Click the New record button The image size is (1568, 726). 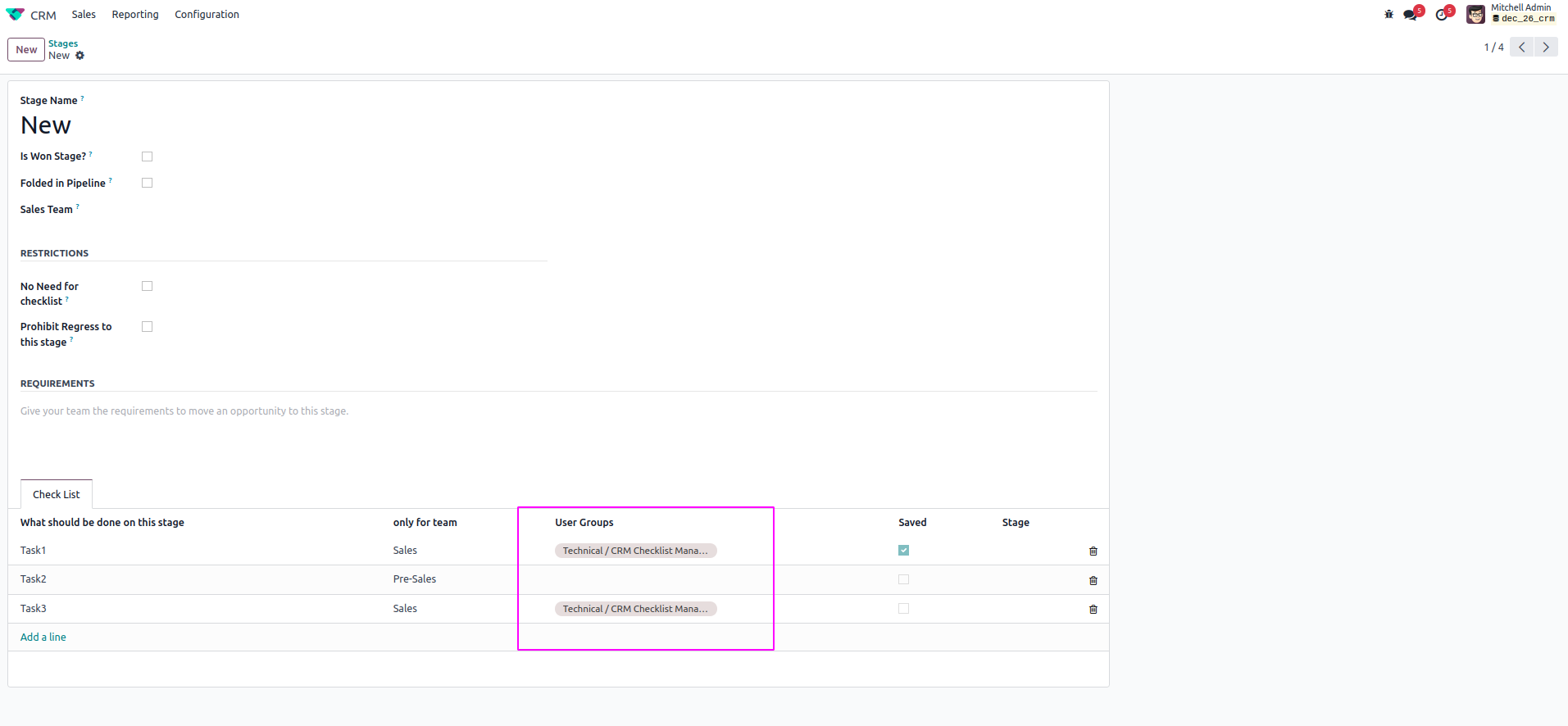point(26,49)
